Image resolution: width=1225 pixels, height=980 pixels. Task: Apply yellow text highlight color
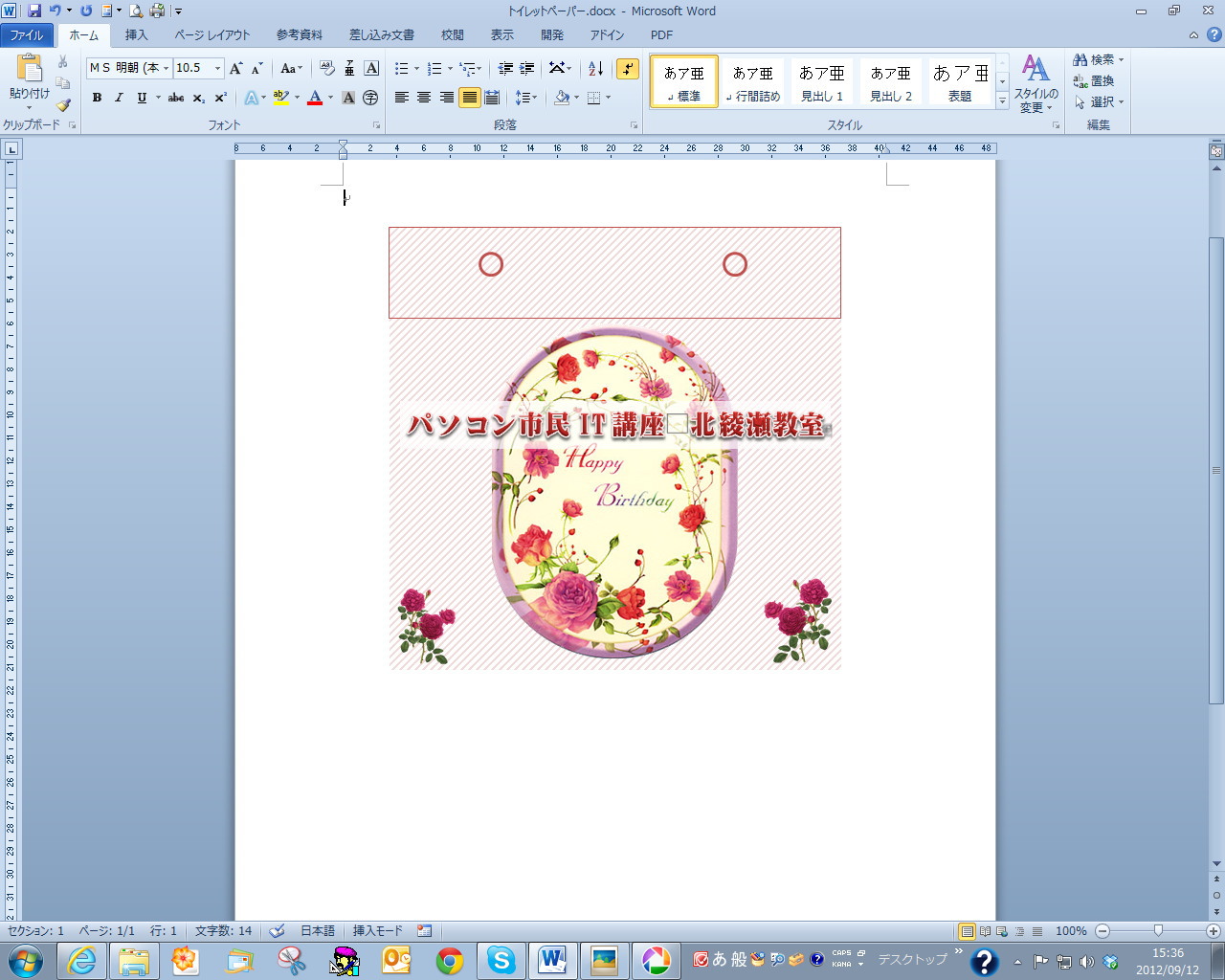click(280, 98)
